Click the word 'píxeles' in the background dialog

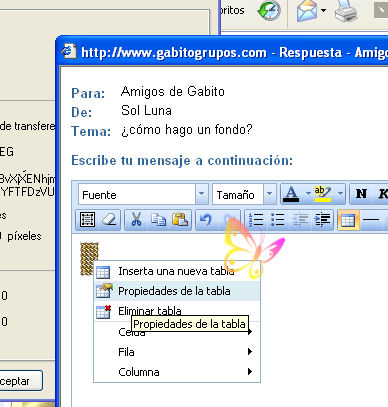(24, 236)
